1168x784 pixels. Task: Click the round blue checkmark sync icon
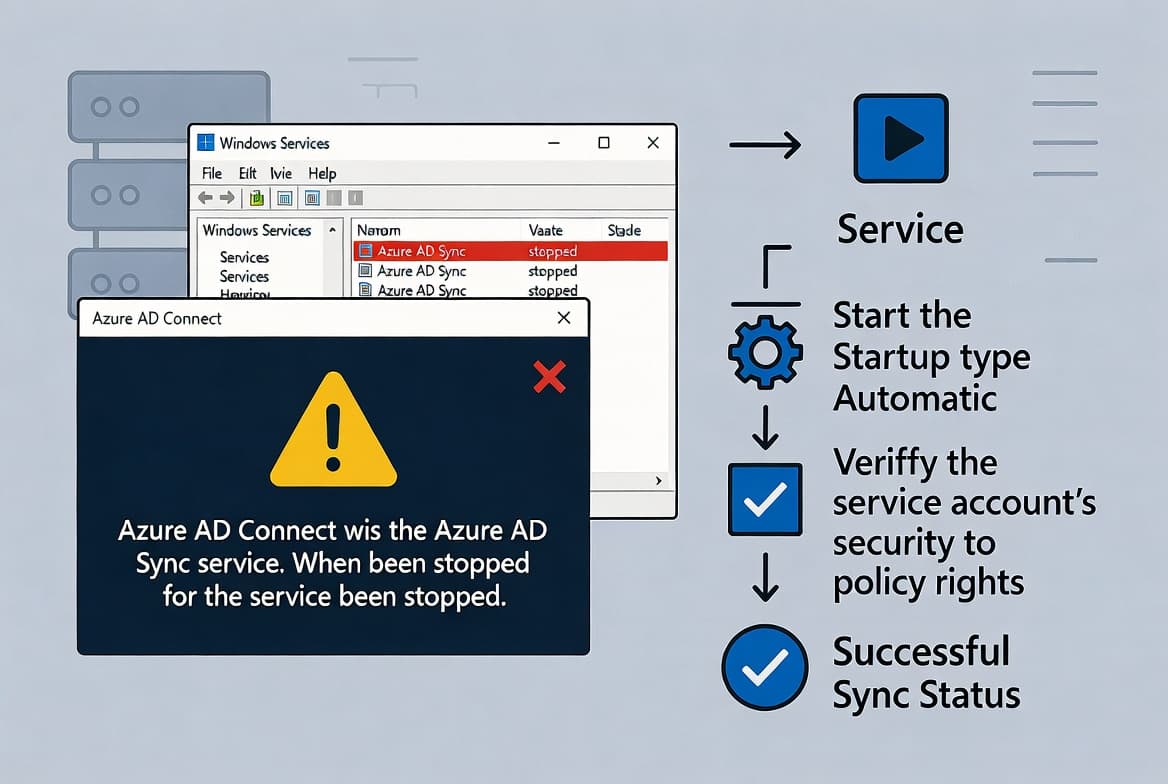pos(765,667)
